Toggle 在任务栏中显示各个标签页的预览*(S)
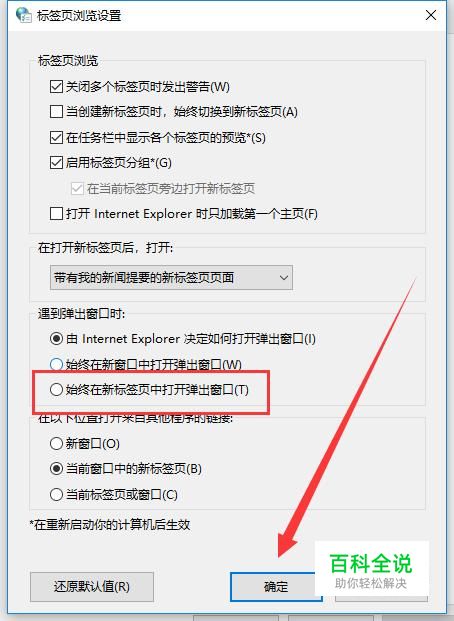 (x=56, y=137)
